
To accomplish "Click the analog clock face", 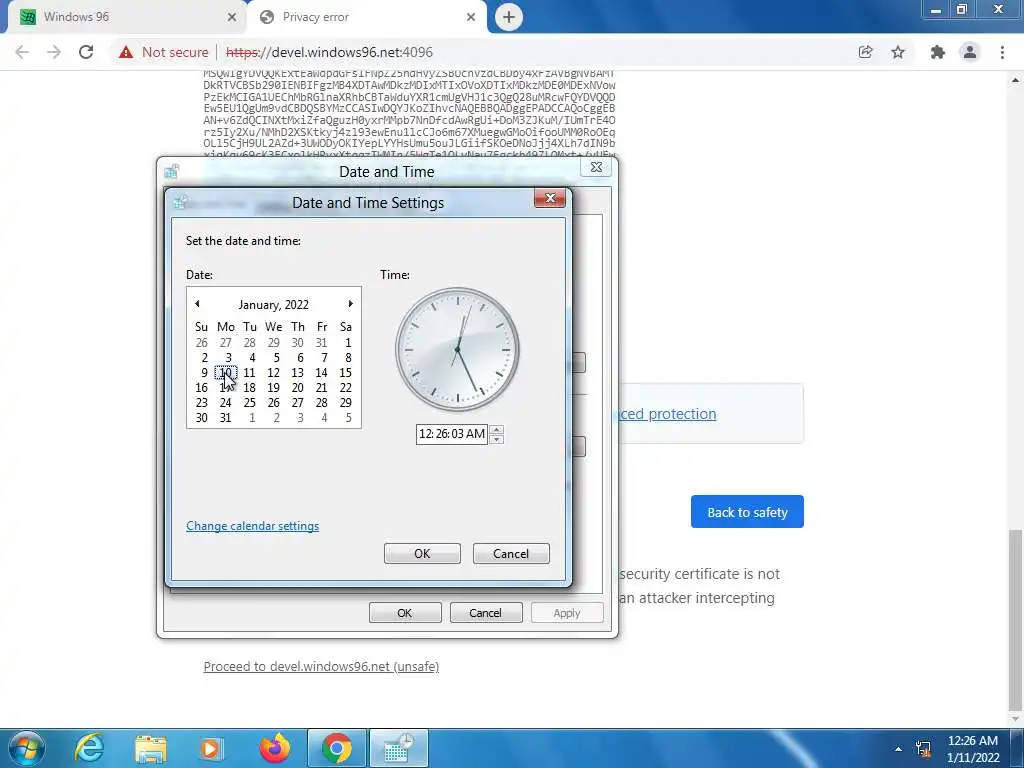I will pos(458,349).
